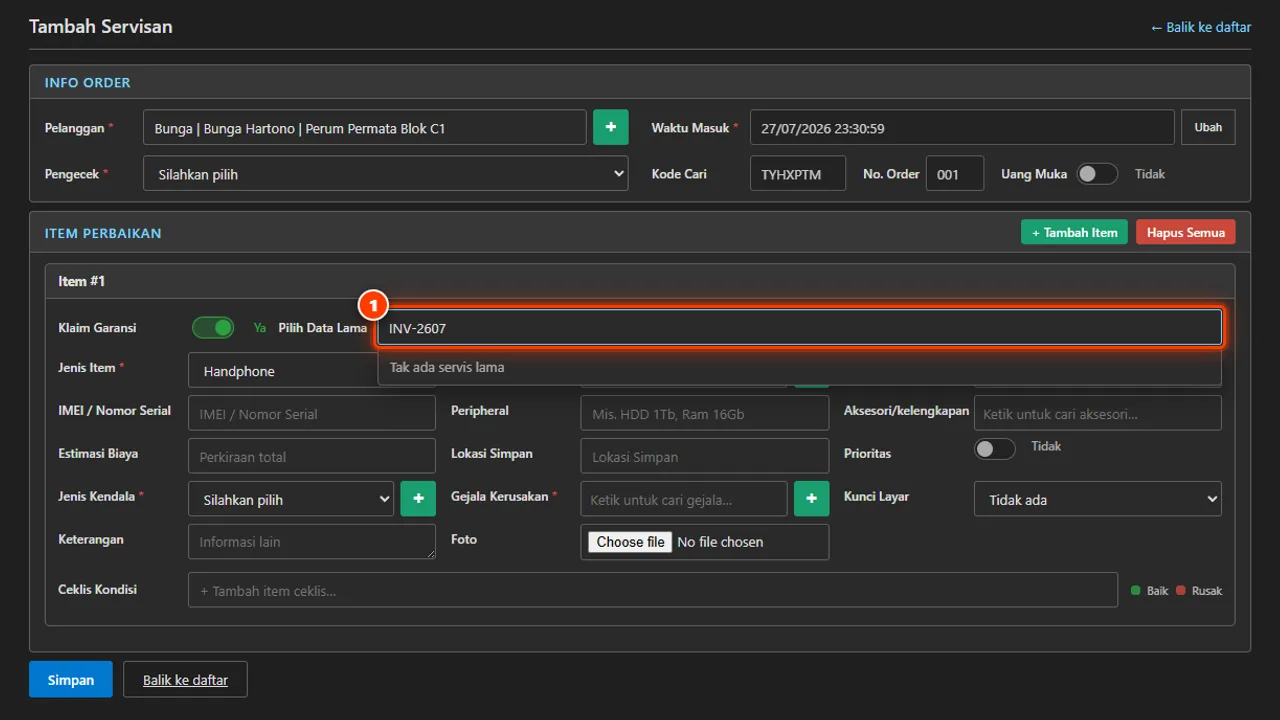Click the Choose file button for Foto
Image resolution: width=1280 pixels, height=720 pixels.
coord(630,542)
